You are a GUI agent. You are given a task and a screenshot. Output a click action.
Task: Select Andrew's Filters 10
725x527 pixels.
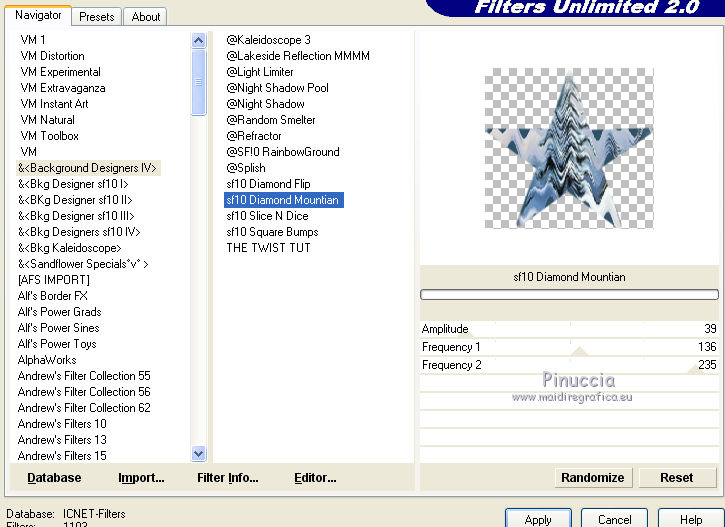(62, 424)
